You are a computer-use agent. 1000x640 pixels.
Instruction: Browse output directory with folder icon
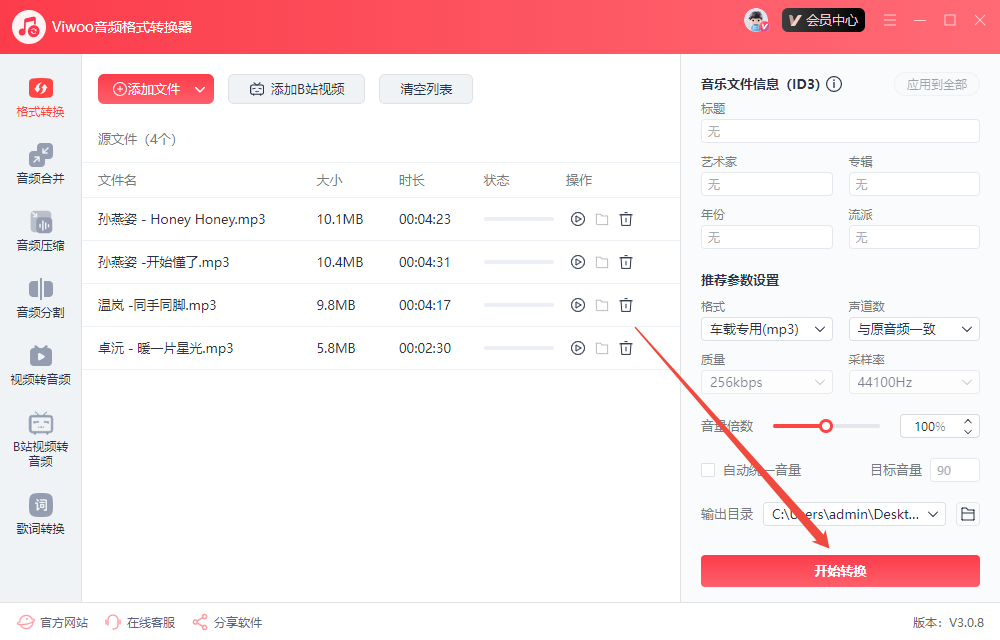point(967,514)
